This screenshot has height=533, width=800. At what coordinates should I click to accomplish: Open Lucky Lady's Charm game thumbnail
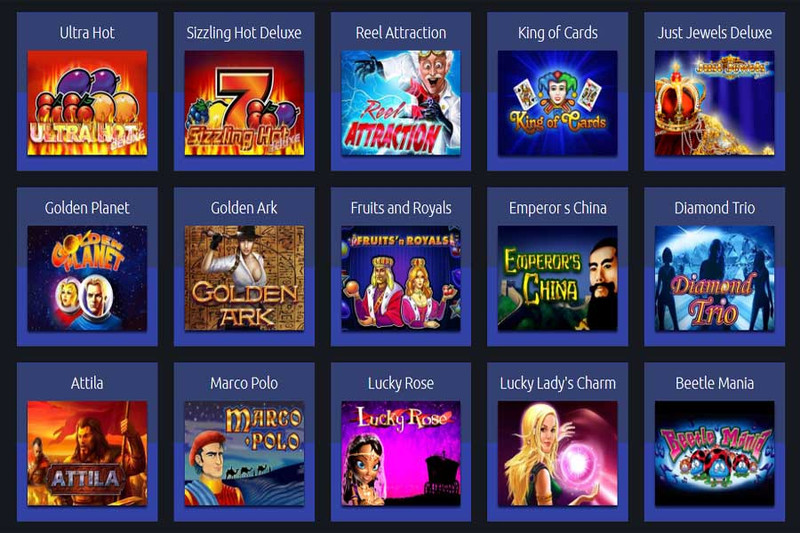(558, 453)
